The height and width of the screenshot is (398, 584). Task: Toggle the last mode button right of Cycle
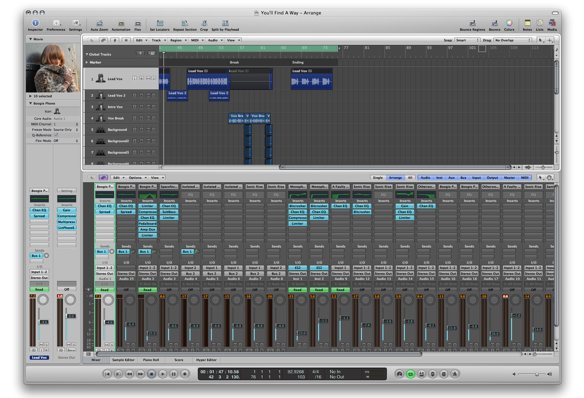(x=455, y=374)
